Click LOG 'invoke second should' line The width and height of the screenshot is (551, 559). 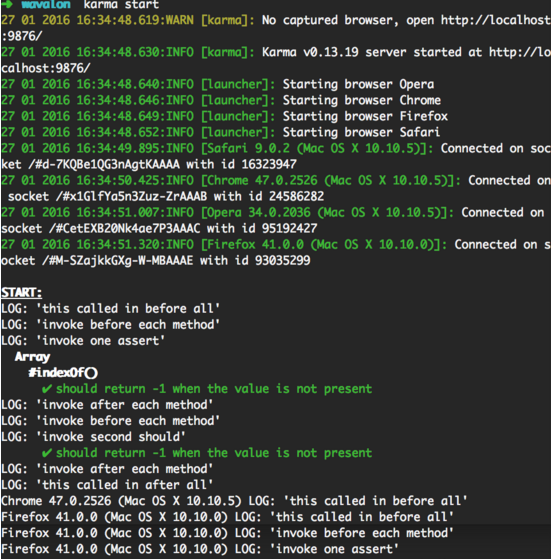[x=93, y=437]
